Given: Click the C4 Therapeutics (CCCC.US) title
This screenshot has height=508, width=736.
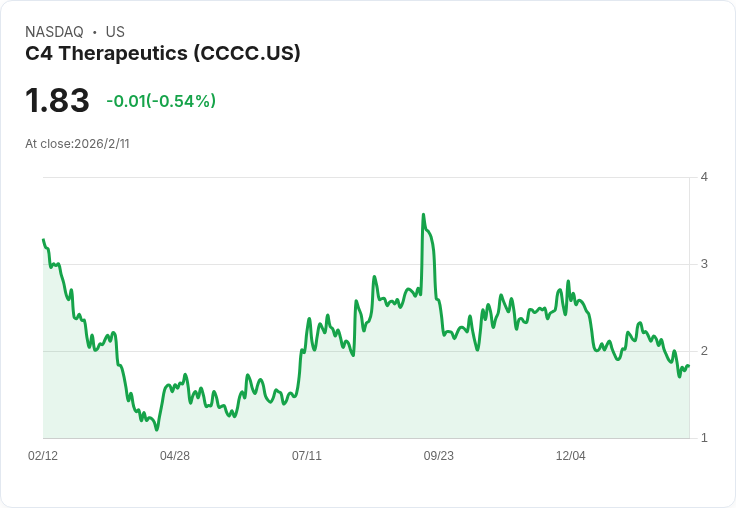Looking at the screenshot, I should point(162,53).
